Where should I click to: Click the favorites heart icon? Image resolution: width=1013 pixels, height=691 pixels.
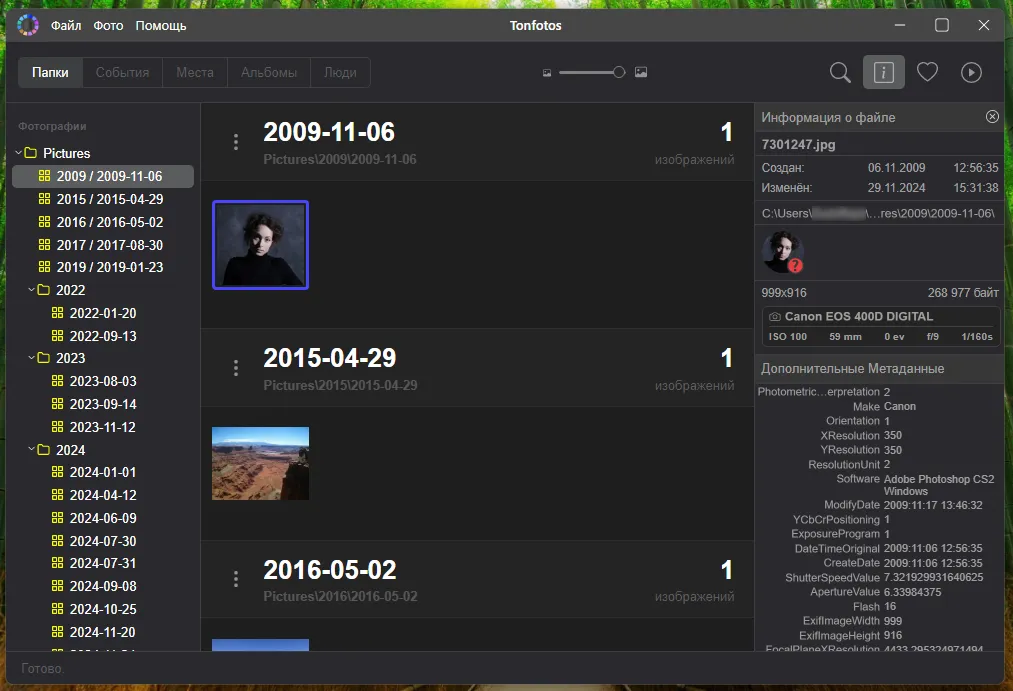pyautogui.click(x=927, y=72)
